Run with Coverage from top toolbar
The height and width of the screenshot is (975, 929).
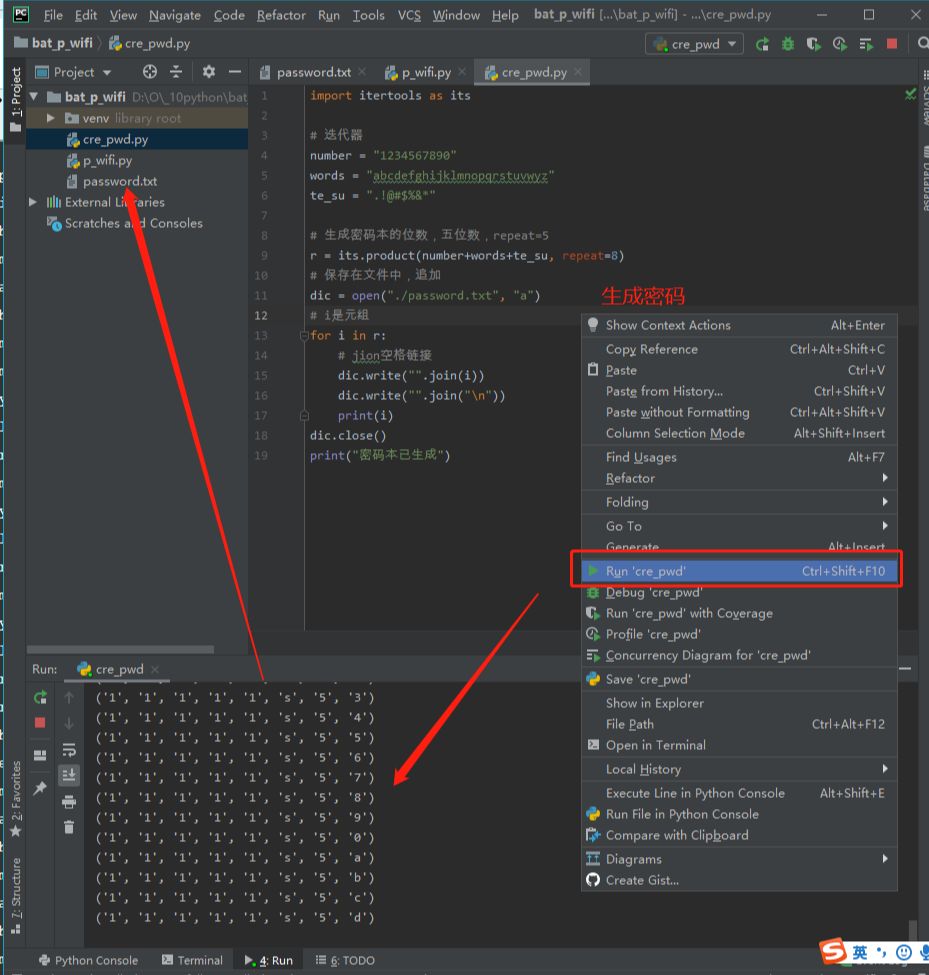pos(813,44)
